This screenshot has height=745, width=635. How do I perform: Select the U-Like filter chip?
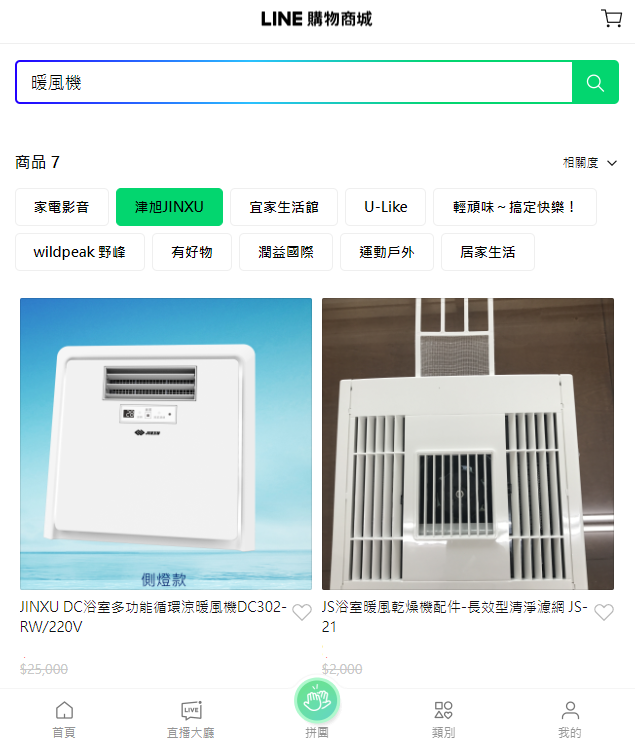385,207
